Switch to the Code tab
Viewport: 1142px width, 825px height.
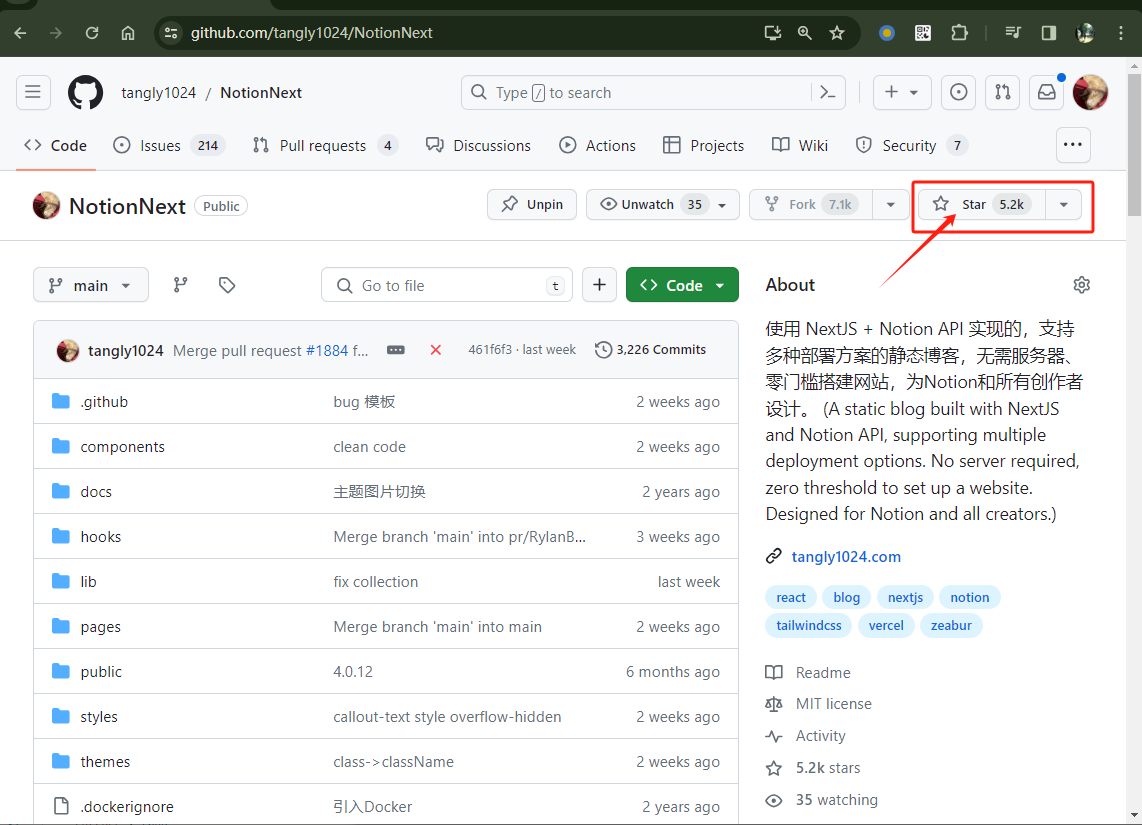click(55, 146)
